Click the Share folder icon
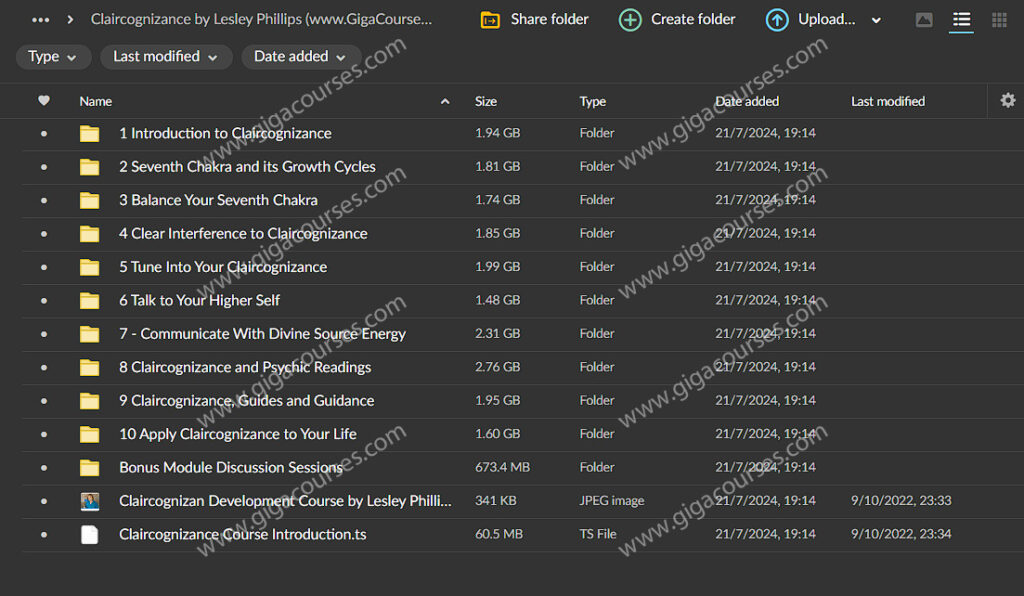1024x596 pixels. coord(490,20)
